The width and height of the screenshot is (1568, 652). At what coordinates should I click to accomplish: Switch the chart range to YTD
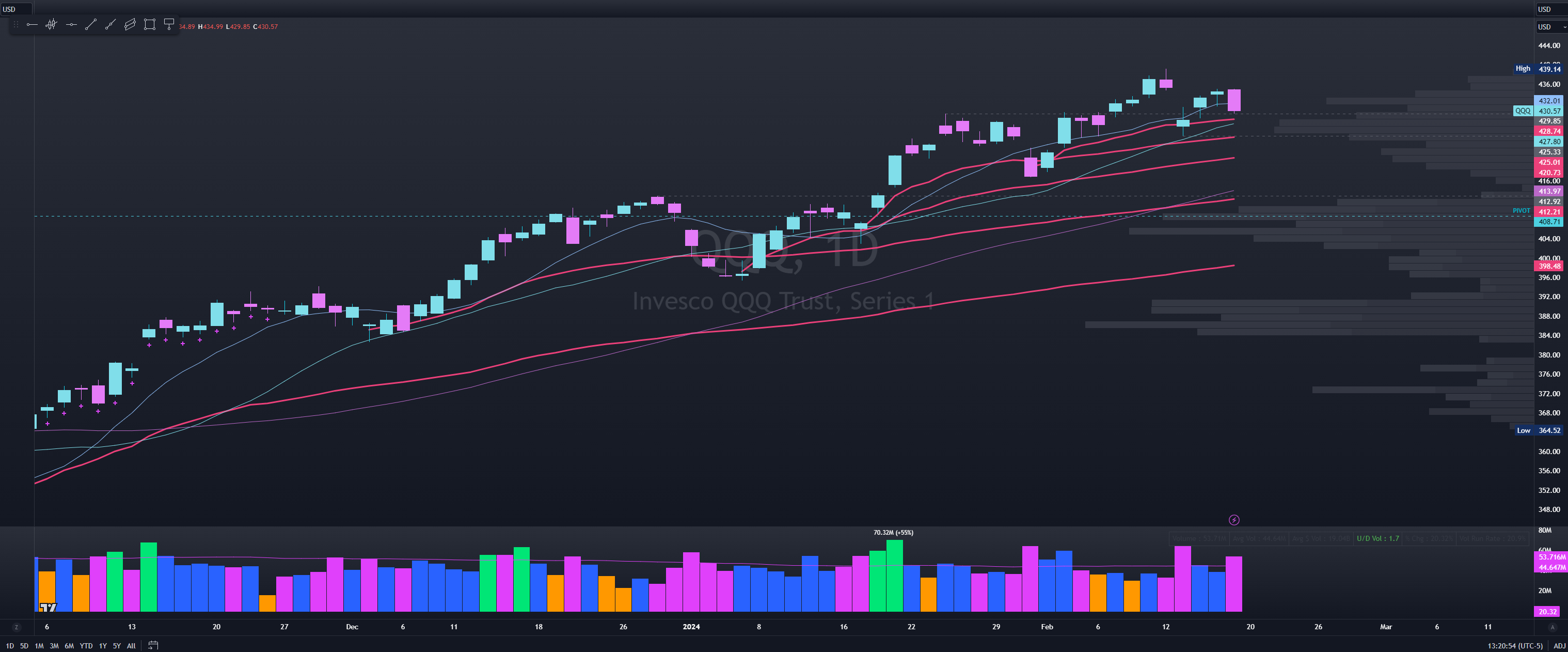86,645
